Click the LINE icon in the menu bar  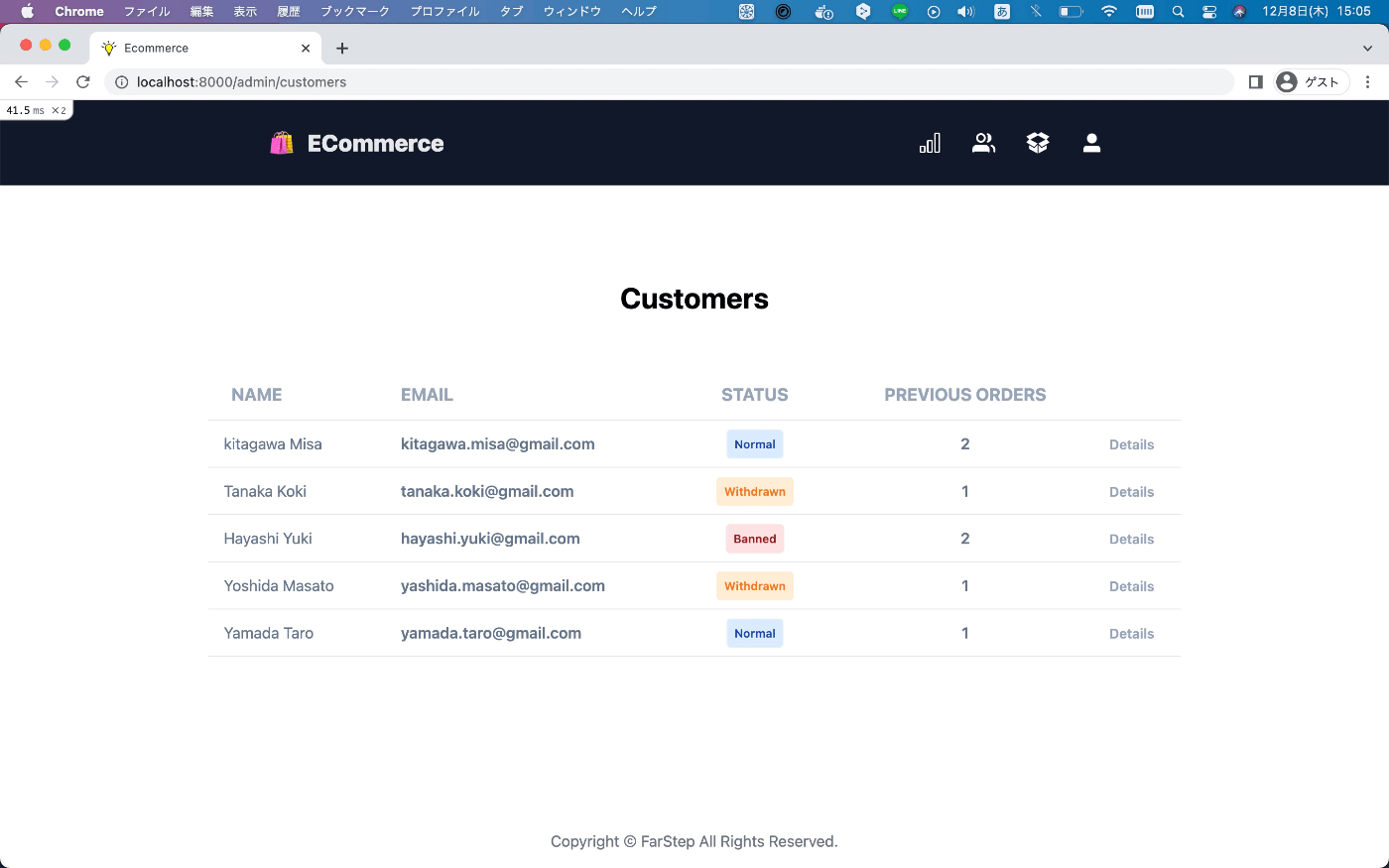pyautogui.click(x=899, y=11)
